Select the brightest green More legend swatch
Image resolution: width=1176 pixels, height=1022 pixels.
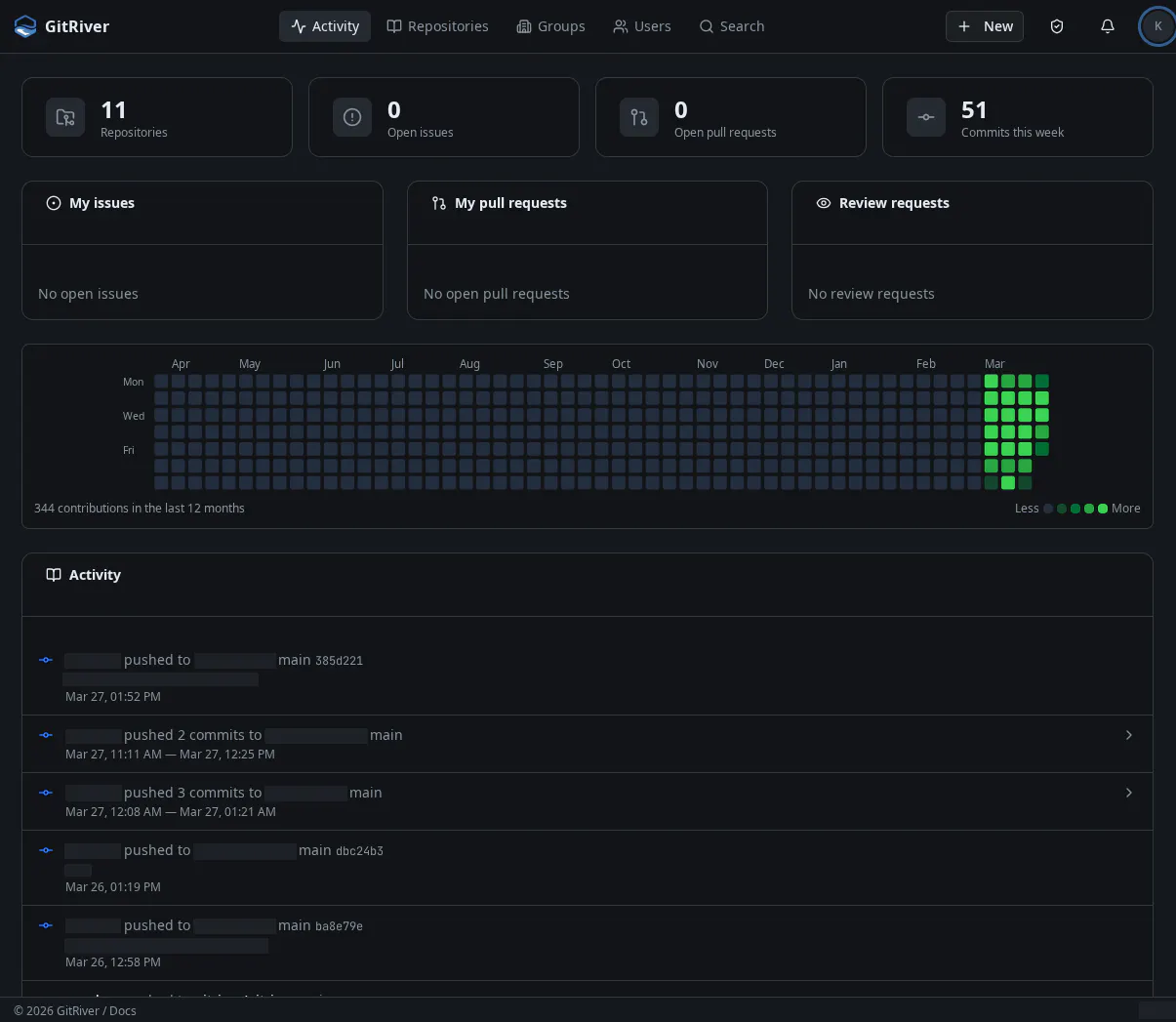pos(1103,509)
